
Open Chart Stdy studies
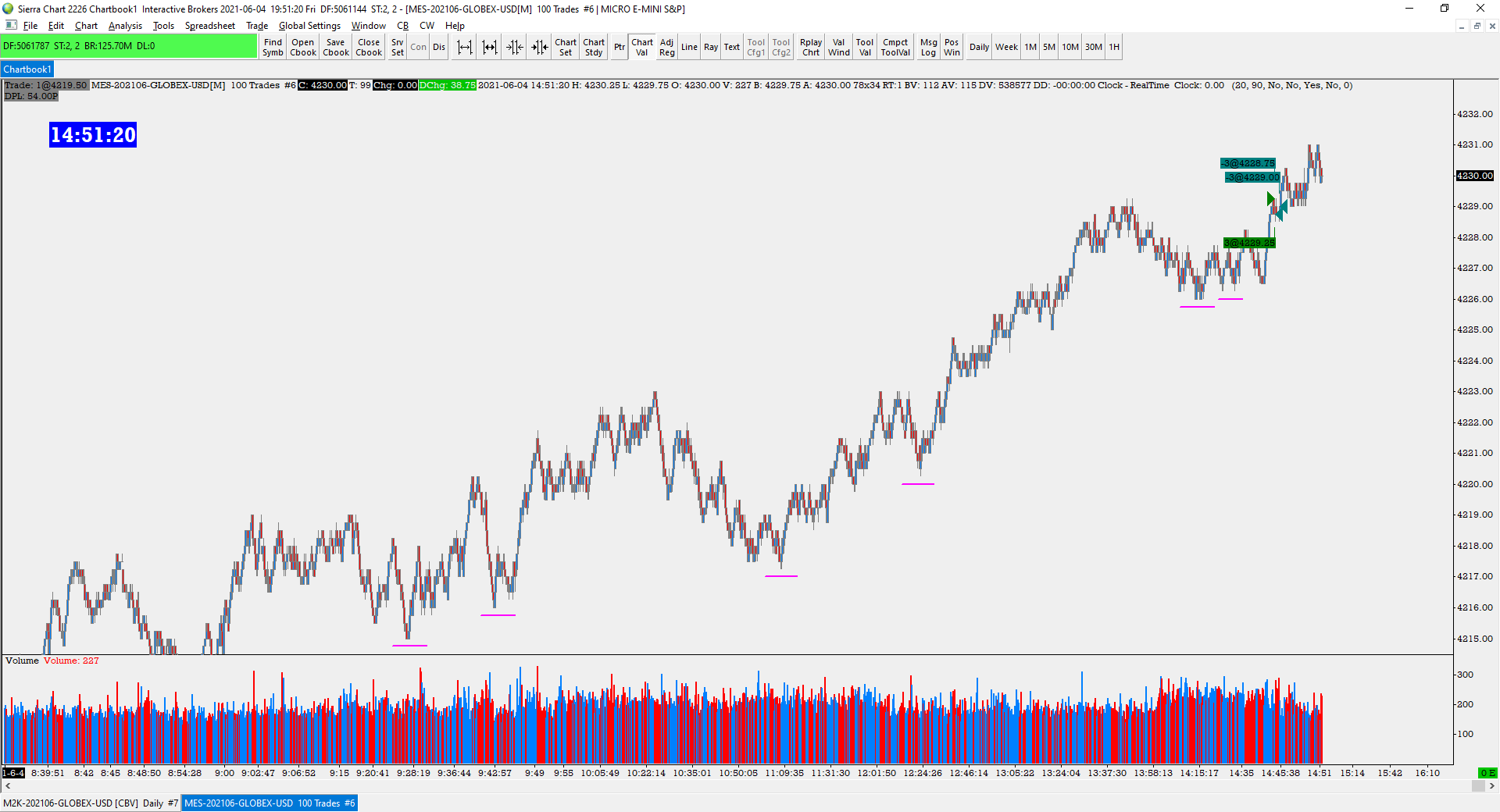(x=594, y=47)
